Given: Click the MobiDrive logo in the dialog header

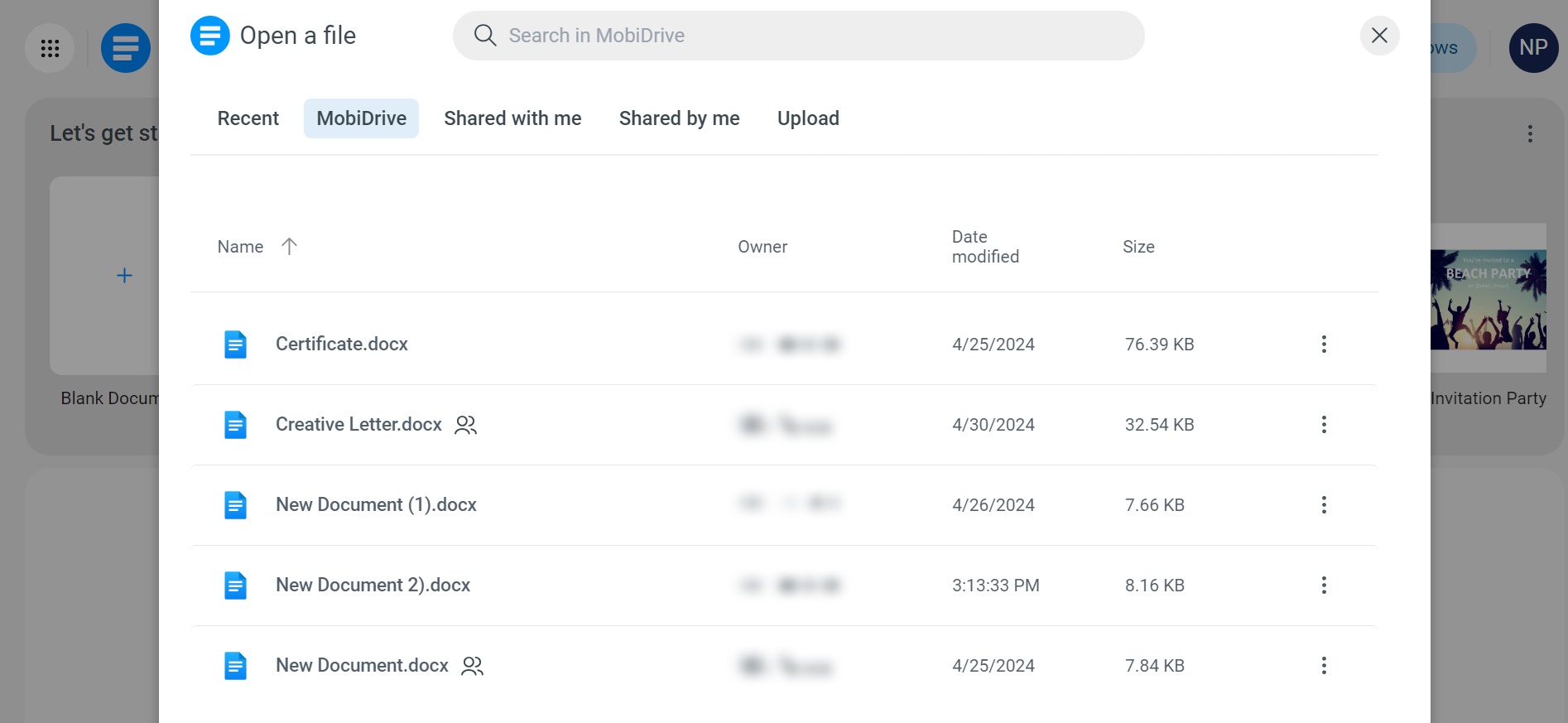Looking at the screenshot, I should tap(210, 36).
